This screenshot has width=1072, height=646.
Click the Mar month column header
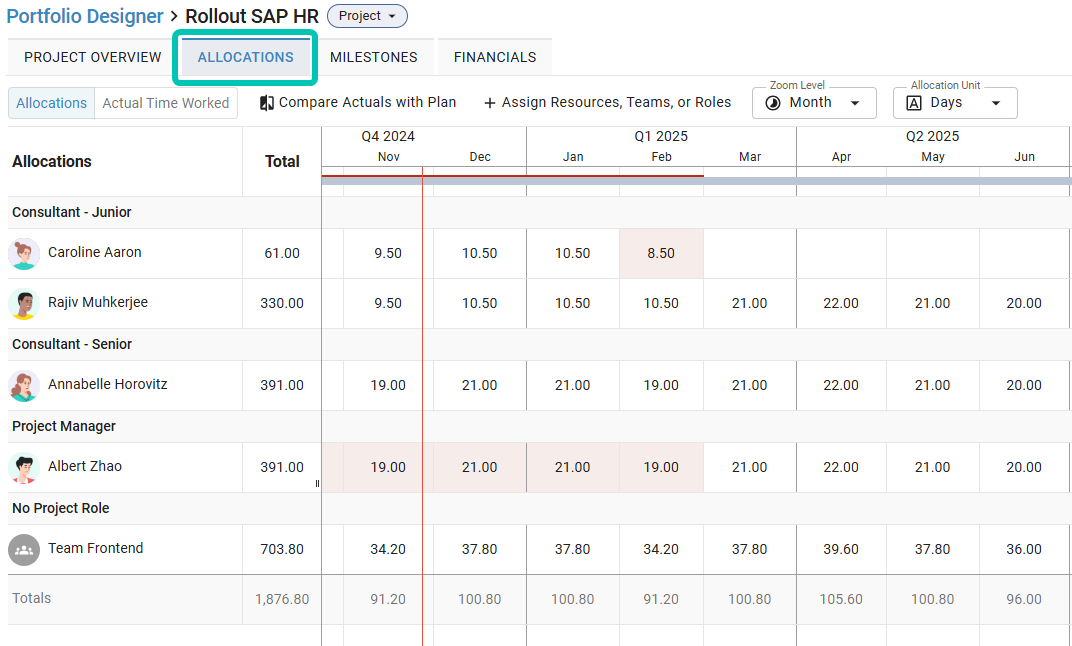click(x=750, y=157)
